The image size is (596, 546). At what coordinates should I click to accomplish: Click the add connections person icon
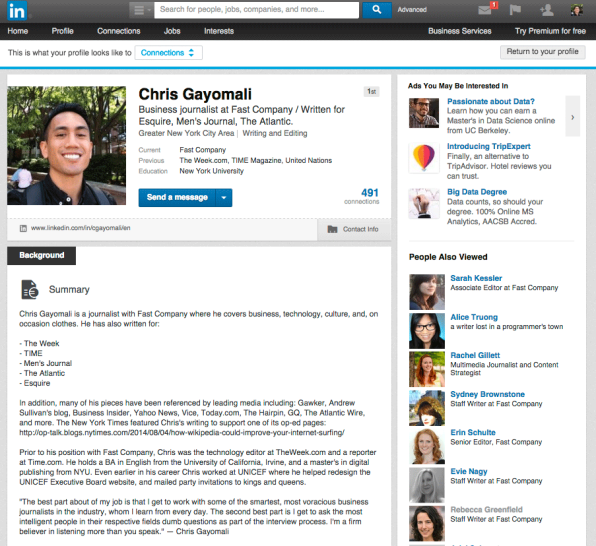coord(547,10)
